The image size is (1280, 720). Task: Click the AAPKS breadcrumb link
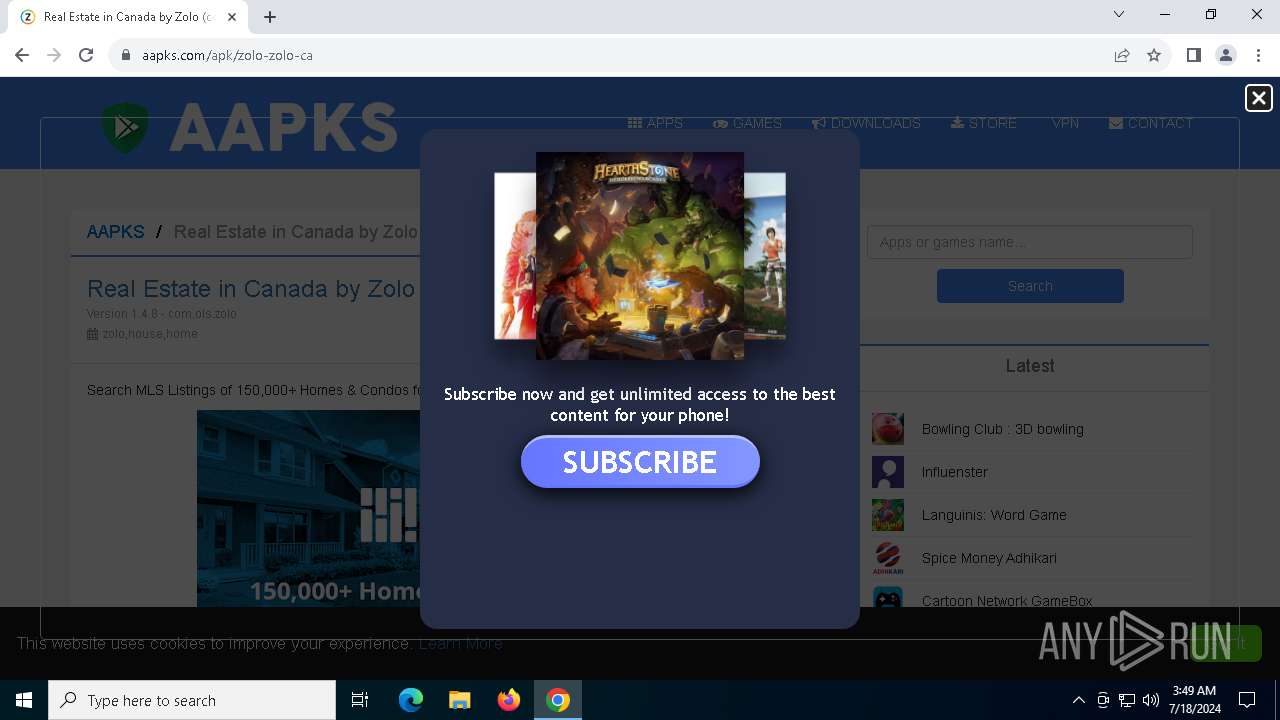pos(115,232)
